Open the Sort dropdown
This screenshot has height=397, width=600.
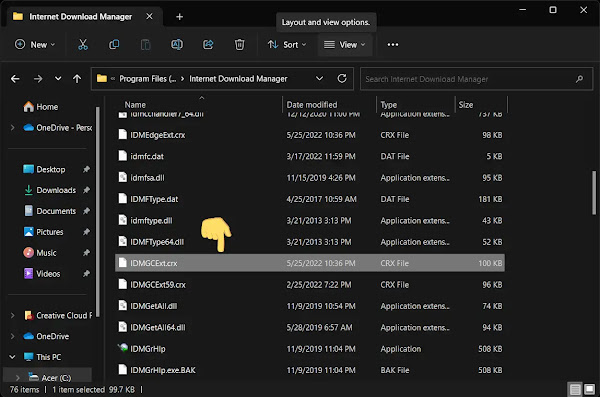click(287, 44)
